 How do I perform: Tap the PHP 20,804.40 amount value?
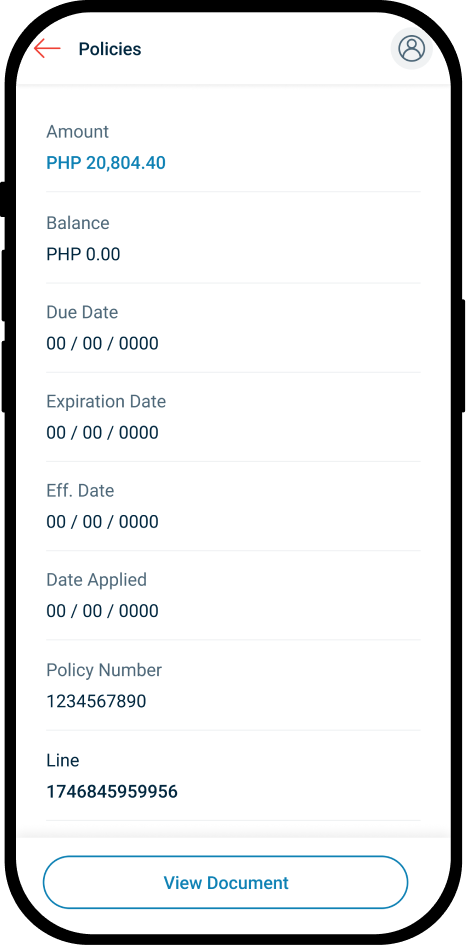point(106,163)
